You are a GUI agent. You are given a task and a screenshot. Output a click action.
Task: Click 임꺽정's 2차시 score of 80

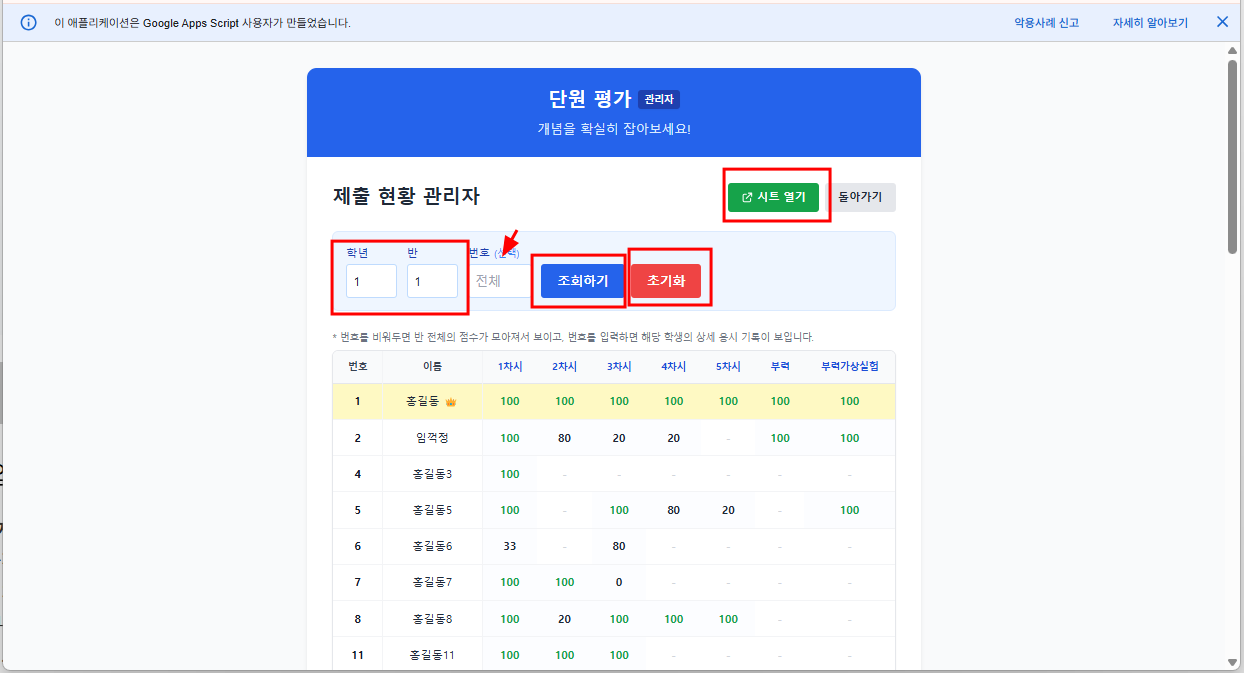tap(565, 438)
